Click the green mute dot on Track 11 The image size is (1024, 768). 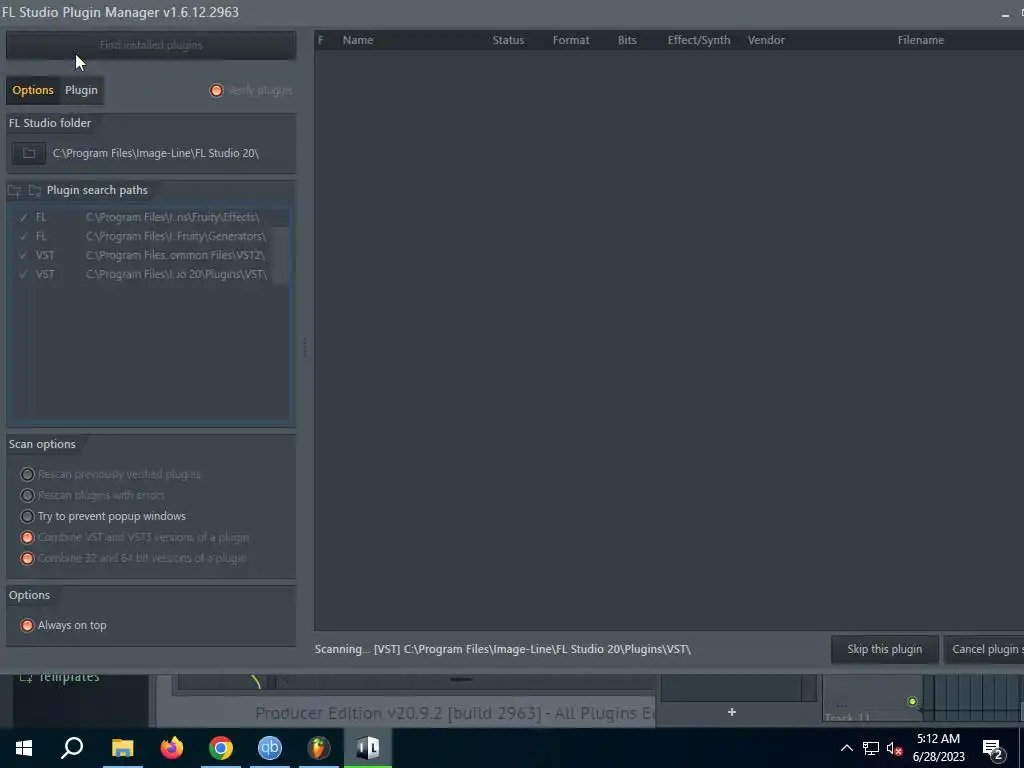(x=912, y=701)
